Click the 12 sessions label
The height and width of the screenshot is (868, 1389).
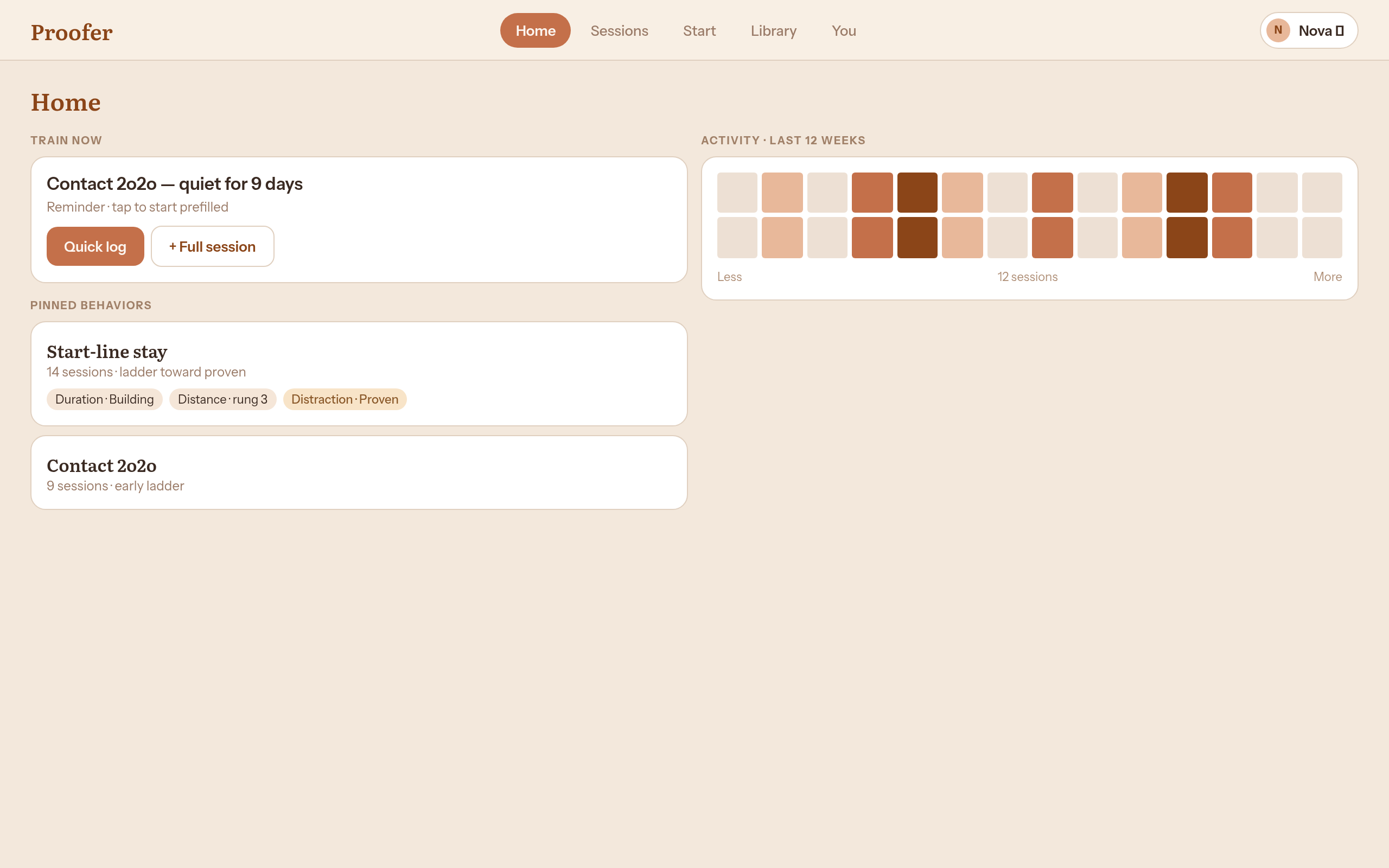1028,277
